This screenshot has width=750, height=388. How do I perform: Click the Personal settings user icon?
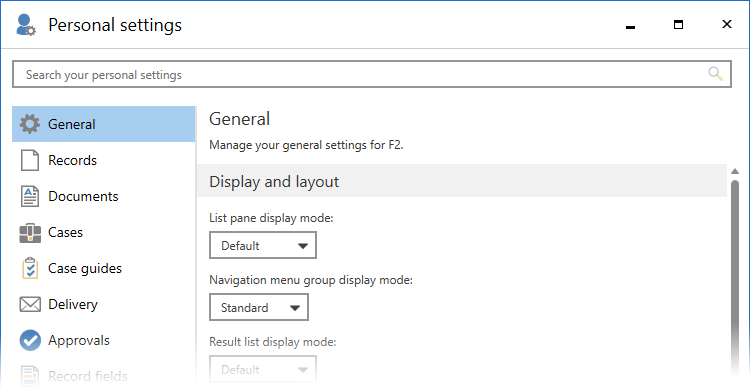[x=25, y=25]
